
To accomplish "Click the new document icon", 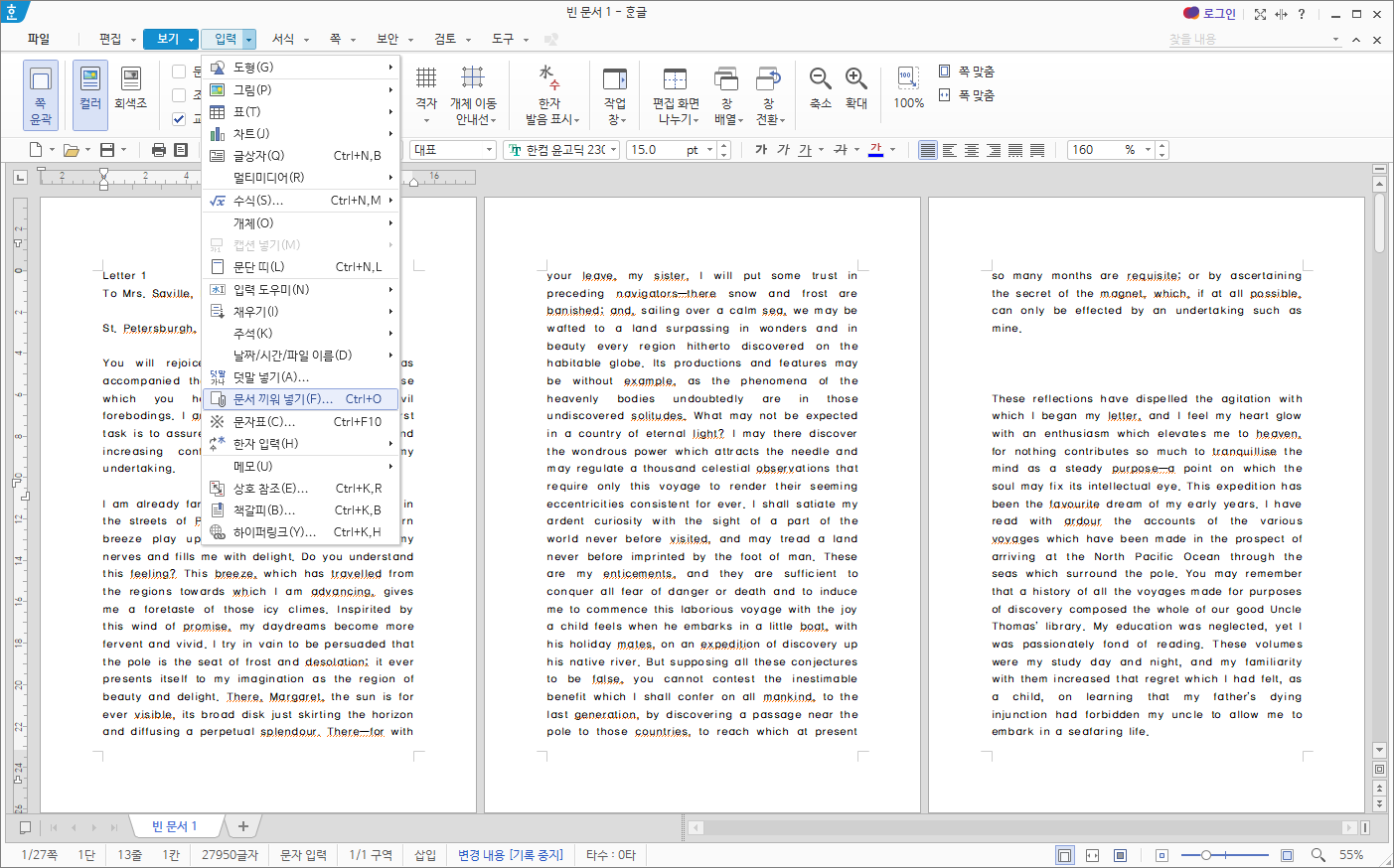I will 36,150.
